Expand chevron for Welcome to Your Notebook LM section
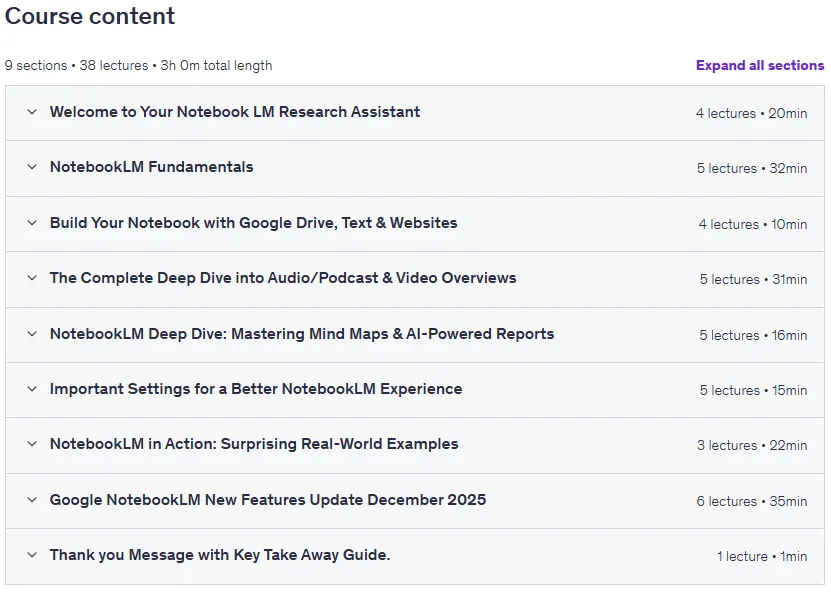The height and width of the screenshot is (592, 831). (32, 112)
